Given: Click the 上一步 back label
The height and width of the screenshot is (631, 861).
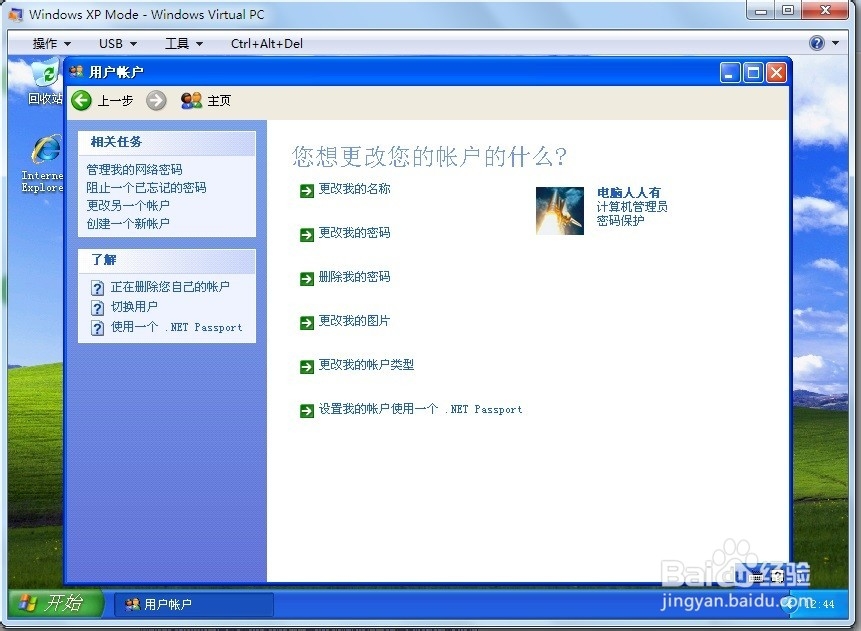Looking at the screenshot, I should coord(115,100).
